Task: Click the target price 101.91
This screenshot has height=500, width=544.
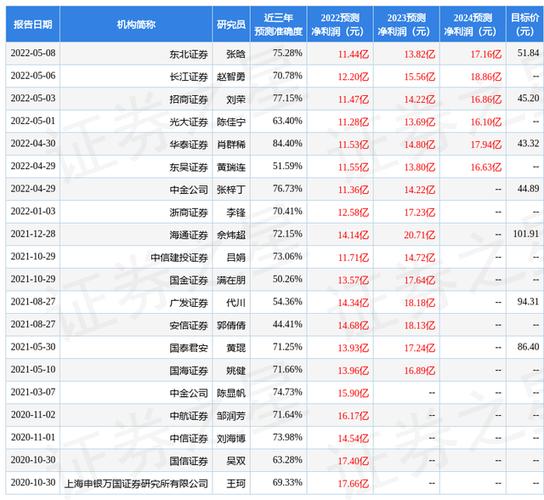Action: tap(526, 234)
